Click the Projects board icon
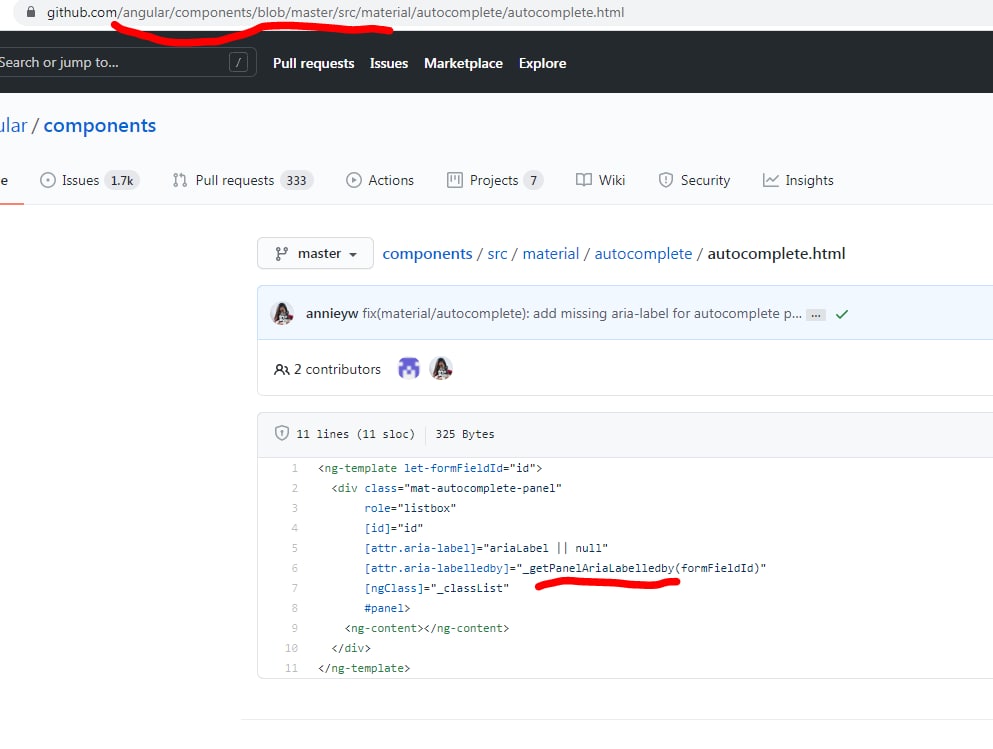 pos(455,180)
